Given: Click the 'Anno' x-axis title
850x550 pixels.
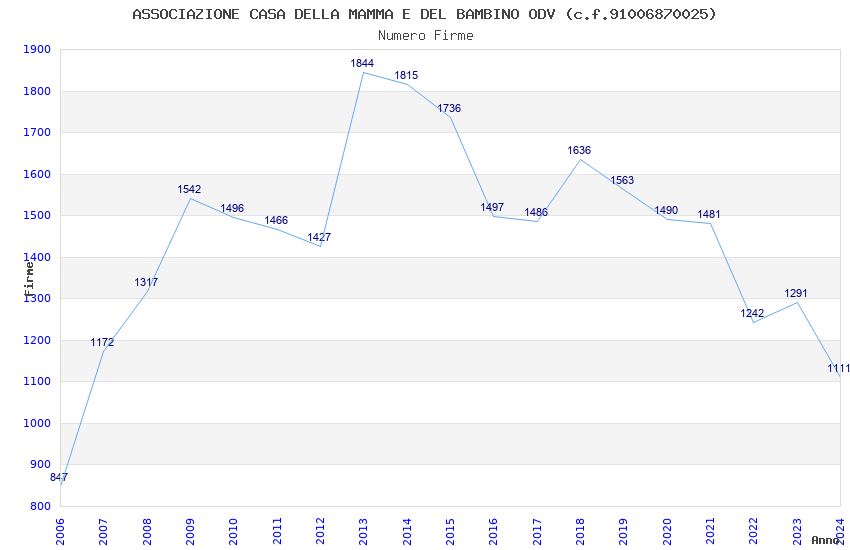Looking at the screenshot, I should 825,540.
